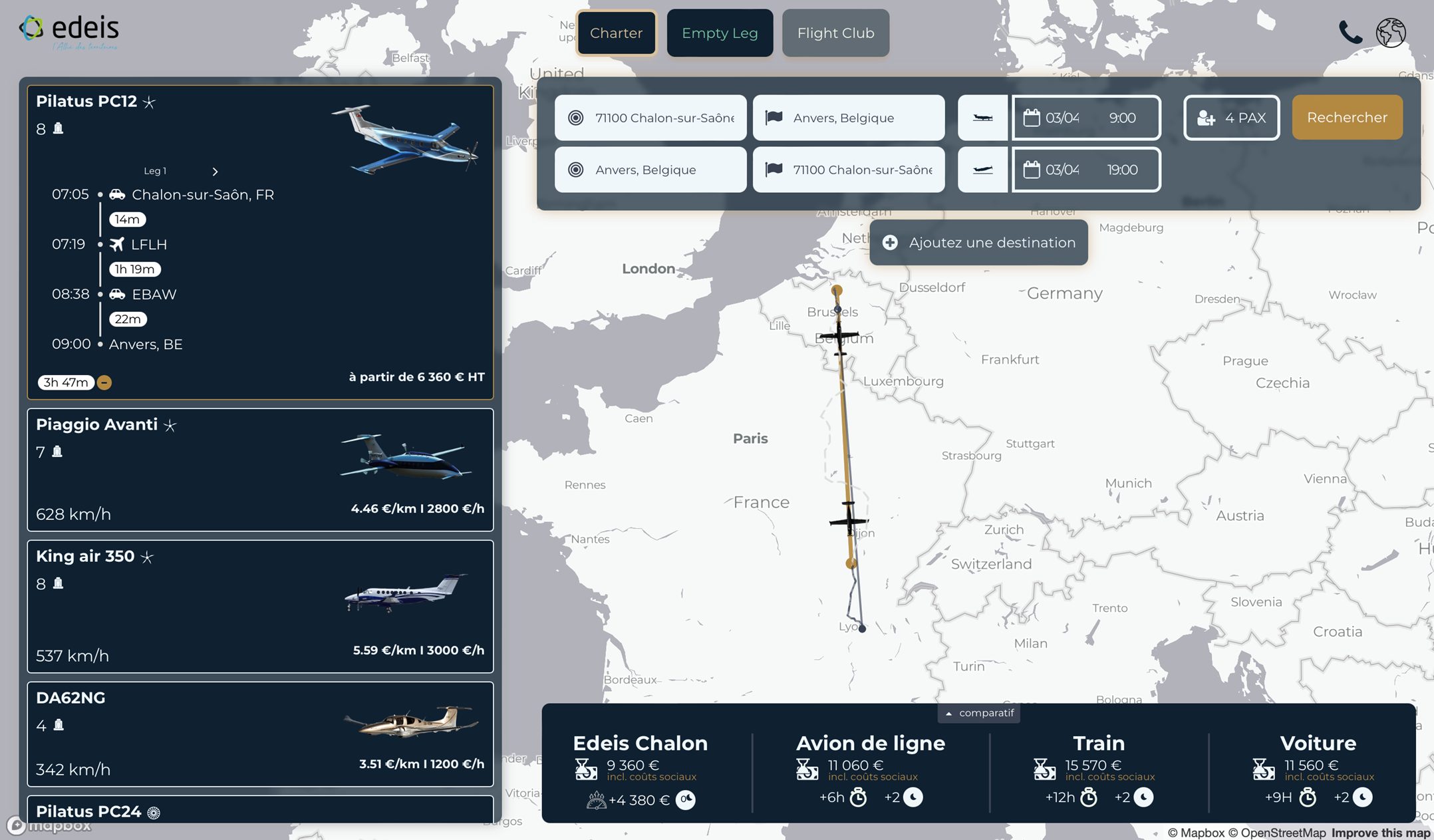The height and width of the screenshot is (840, 1434).
Task: Collapse itinerary with the orange minus button
Action: pos(104,382)
